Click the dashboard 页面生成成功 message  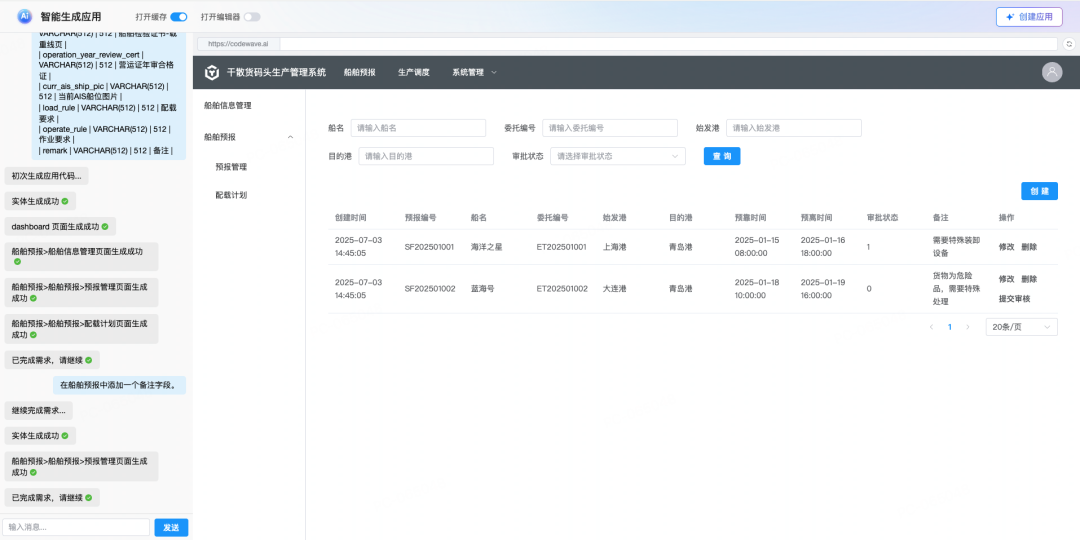60,226
